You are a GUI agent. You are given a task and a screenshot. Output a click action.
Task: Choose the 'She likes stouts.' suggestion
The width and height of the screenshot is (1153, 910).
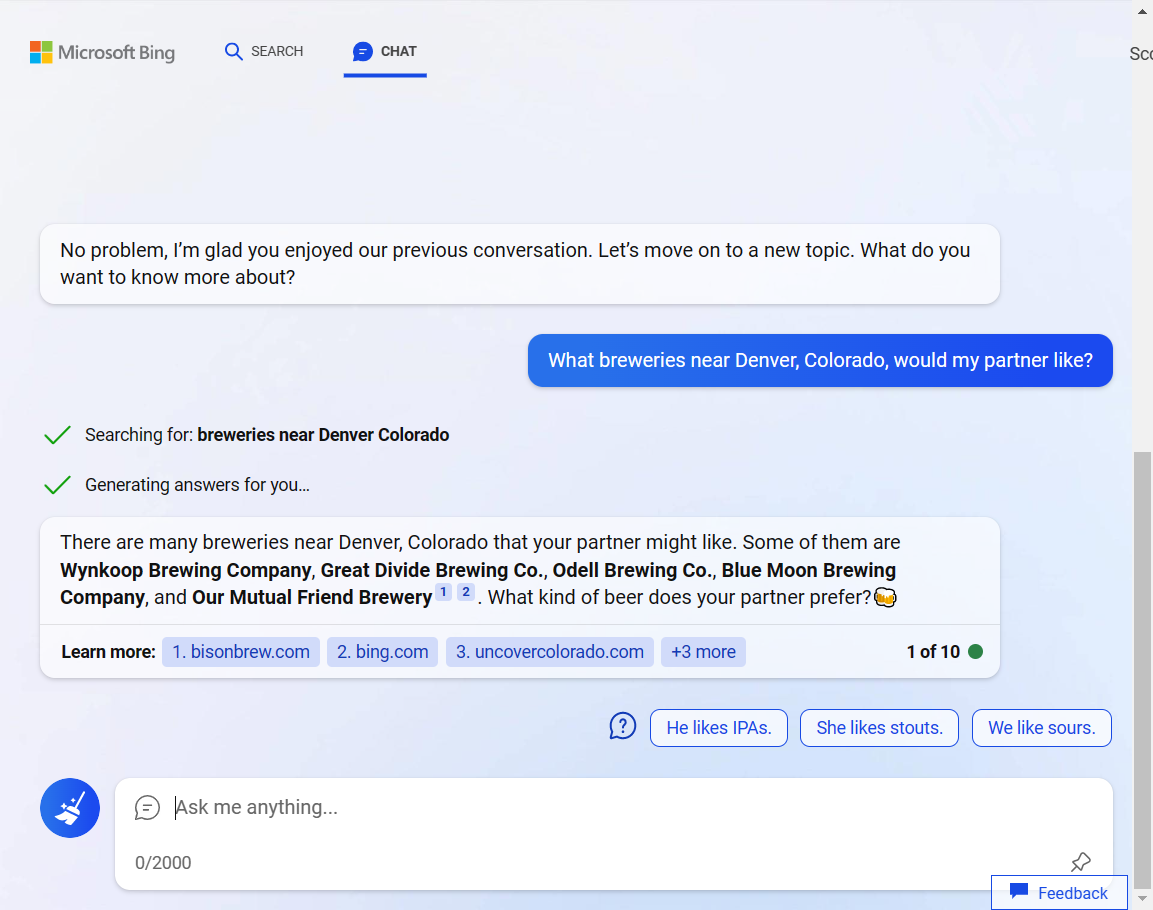(879, 727)
